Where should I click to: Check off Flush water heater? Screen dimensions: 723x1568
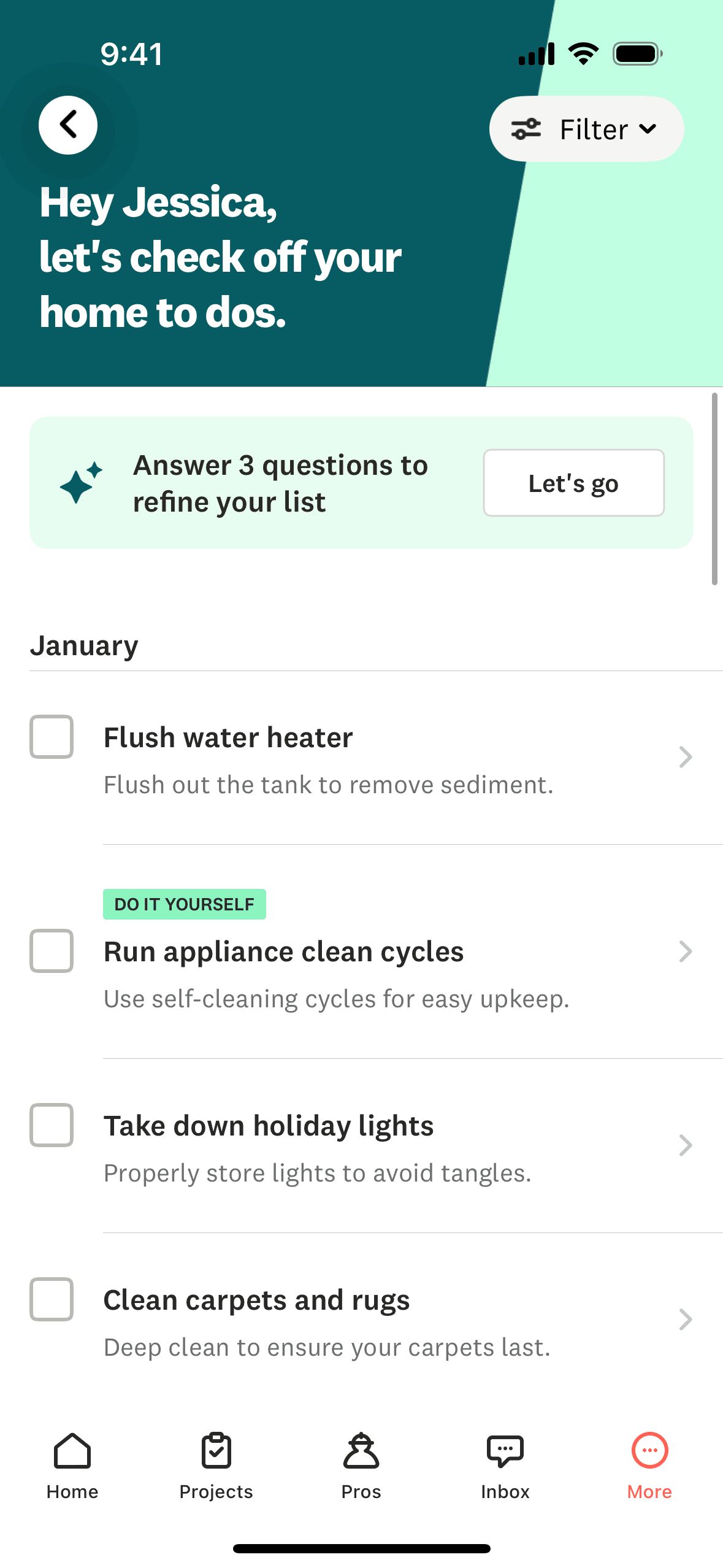[x=52, y=737]
